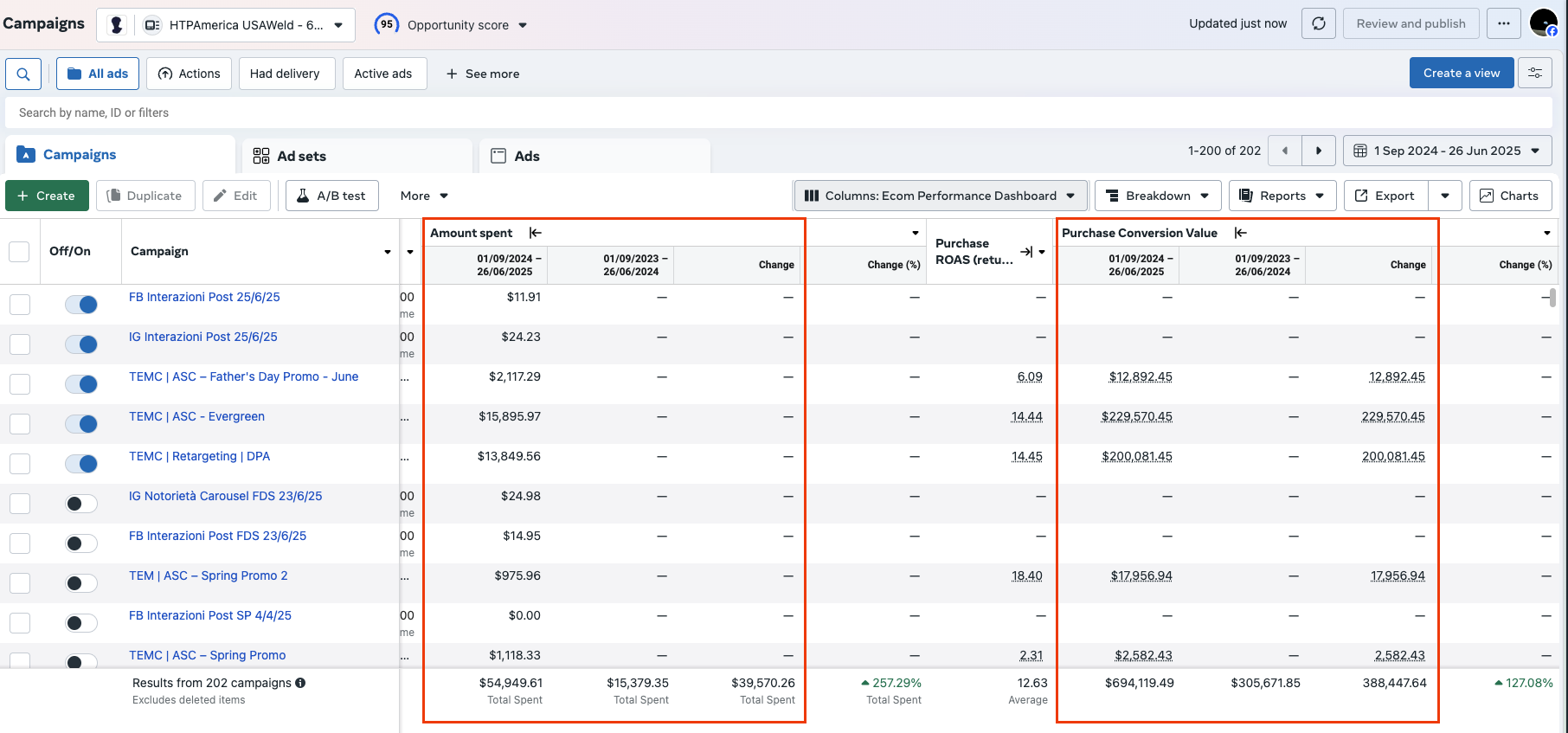Click the refresh data icon
This screenshot has width=1568, height=733.
[1318, 23]
